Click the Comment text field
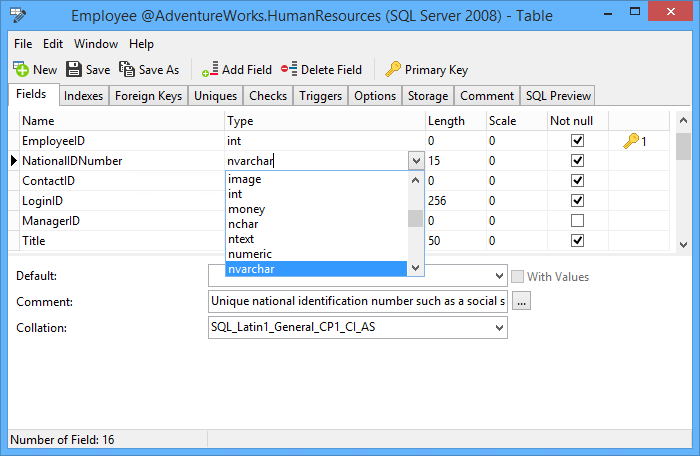The width and height of the screenshot is (700, 456). click(358, 301)
